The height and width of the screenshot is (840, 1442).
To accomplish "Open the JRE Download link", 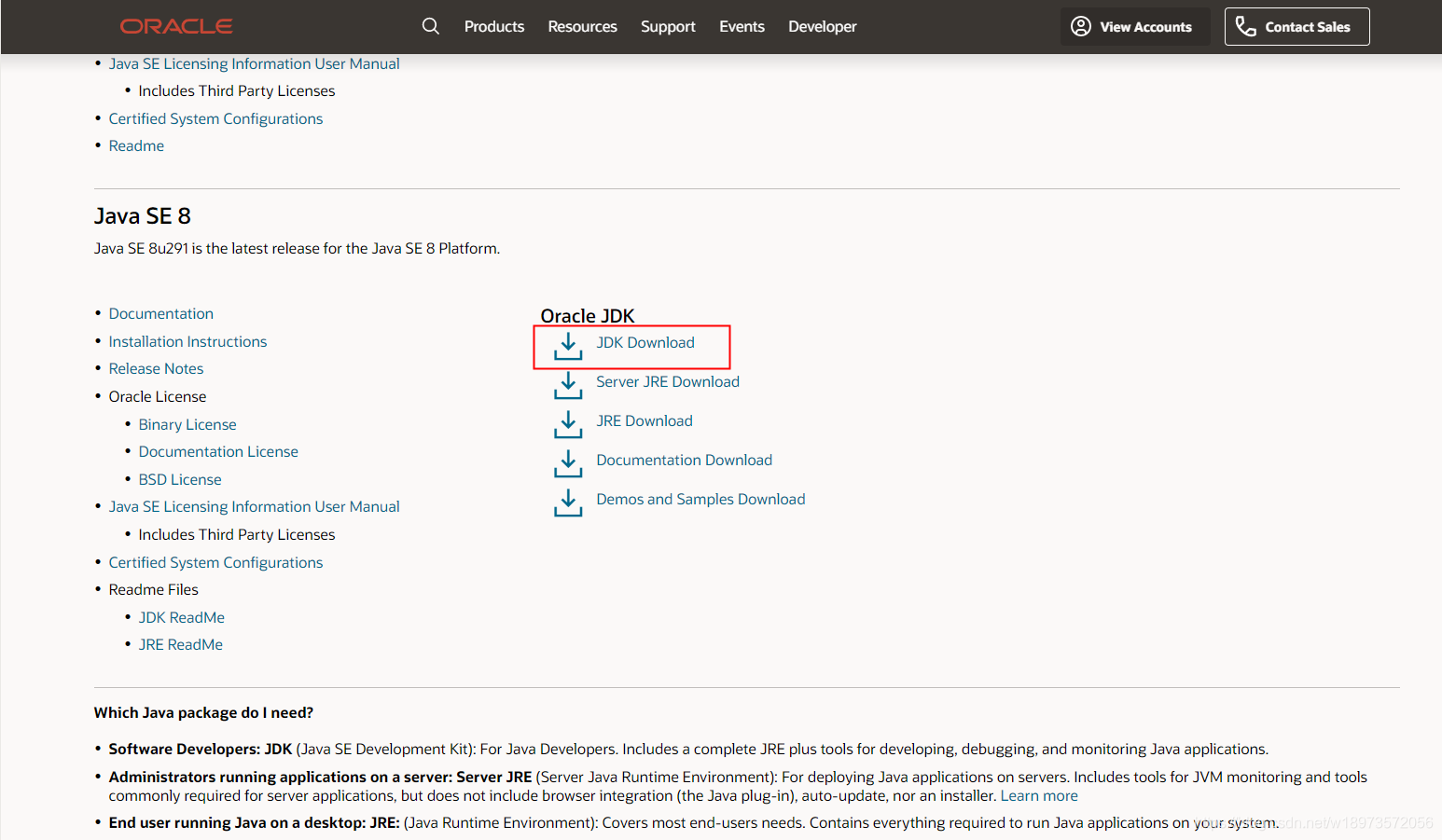I will click(x=645, y=420).
